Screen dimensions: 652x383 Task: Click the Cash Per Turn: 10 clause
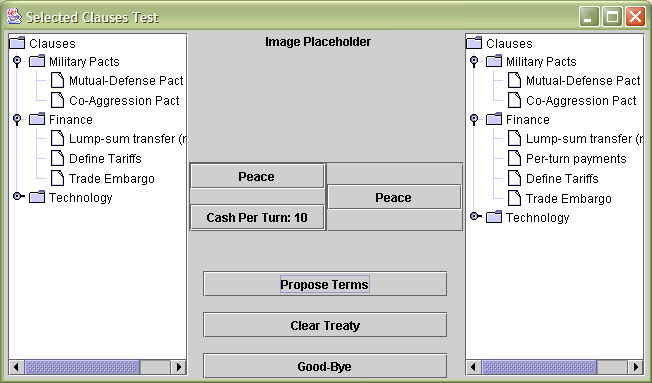tap(257, 217)
